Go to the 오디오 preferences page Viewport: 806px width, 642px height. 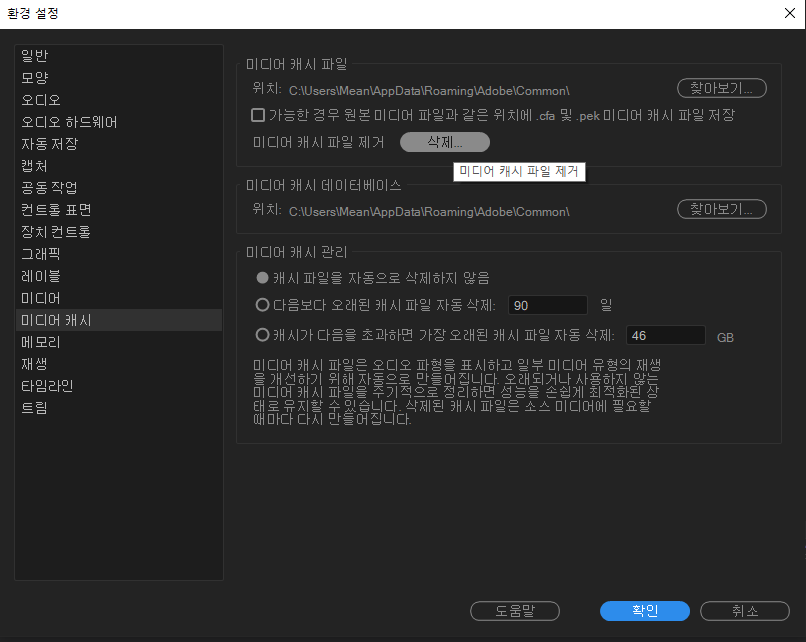[119, 100]
